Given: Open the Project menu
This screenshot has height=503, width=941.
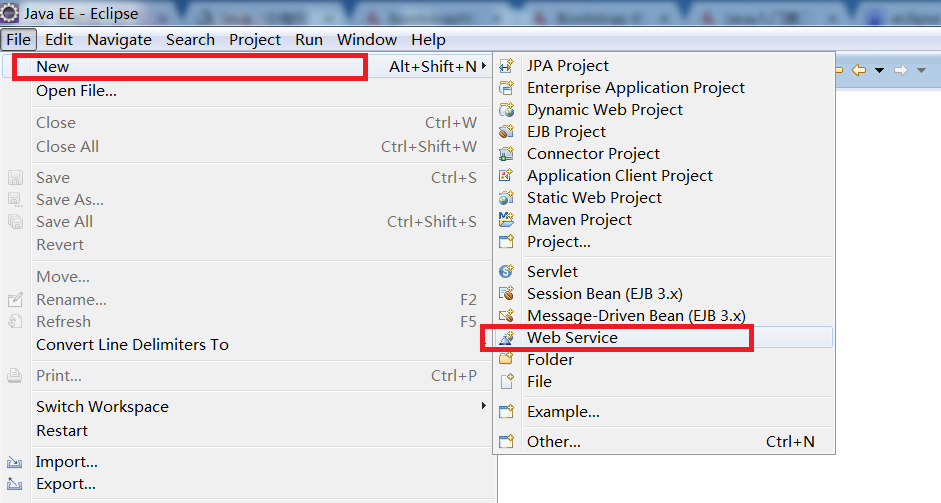Looking at the screenshot, I should (x=255, y=40).
